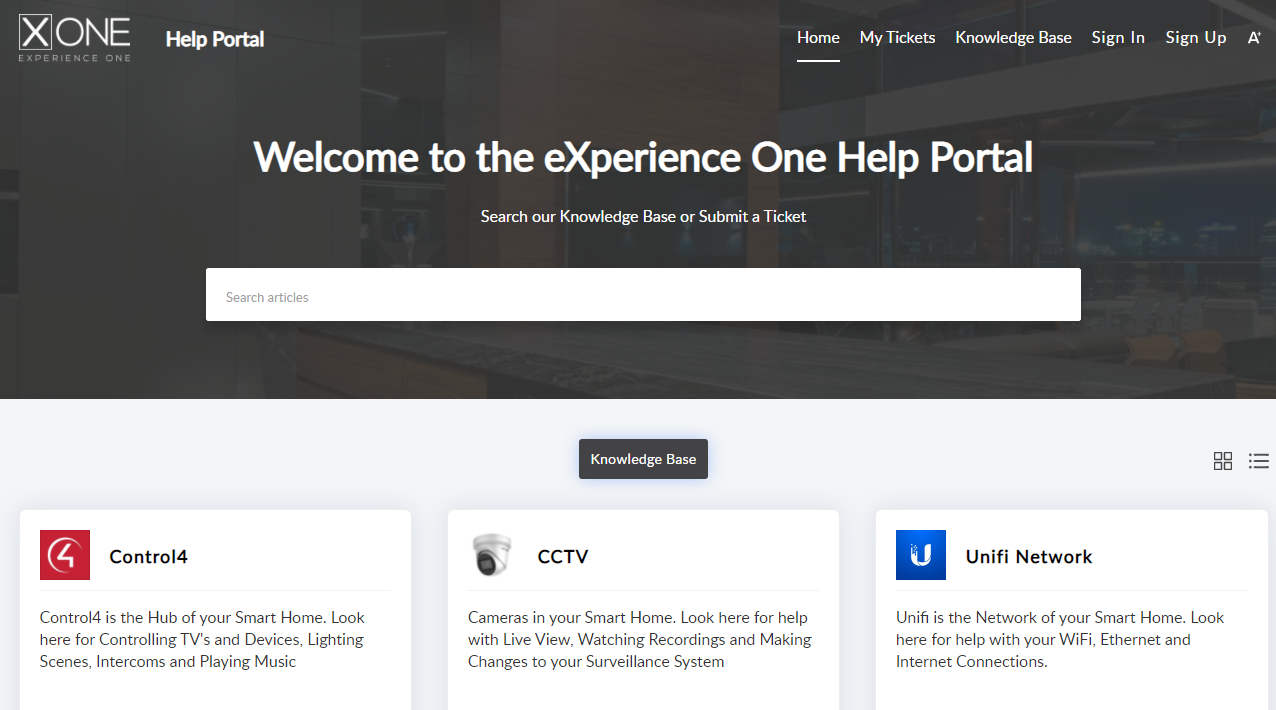Switch to grid view layout
Image resolution: width=1276 pixels, height=710 pixels.
(x=1222, y=461)
